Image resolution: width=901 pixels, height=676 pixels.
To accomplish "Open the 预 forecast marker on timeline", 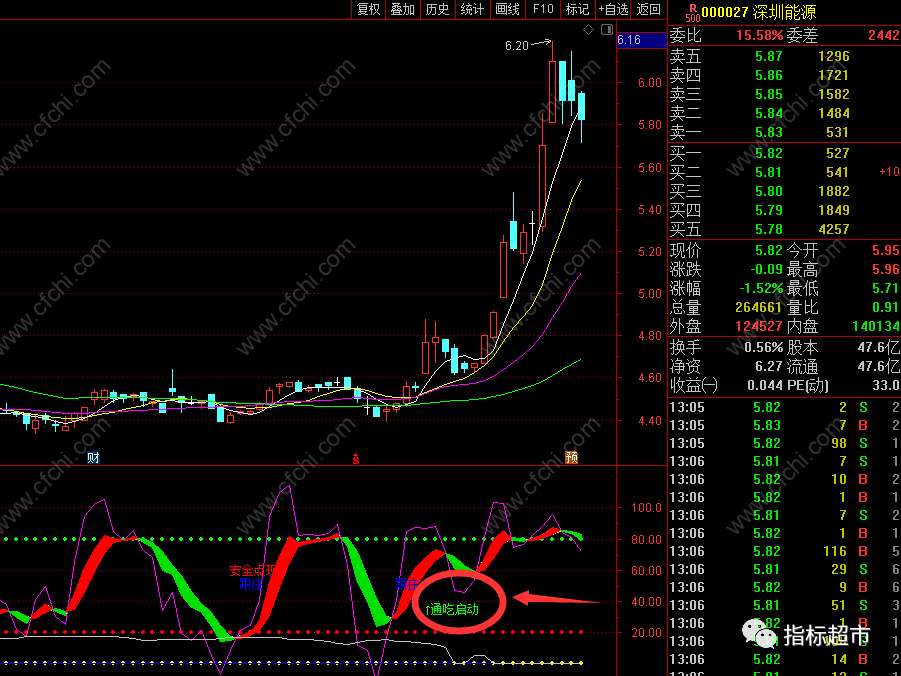I will pos(571,458).
